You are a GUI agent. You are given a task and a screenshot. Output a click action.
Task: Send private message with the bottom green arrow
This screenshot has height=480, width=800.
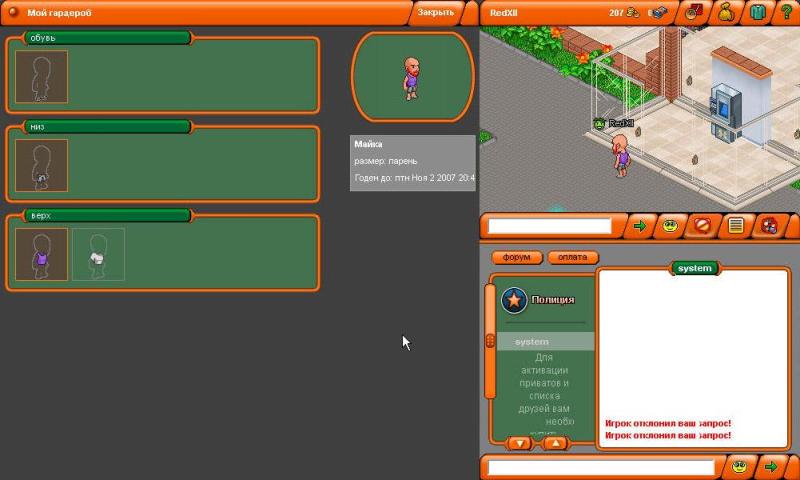tap(770, 467)
